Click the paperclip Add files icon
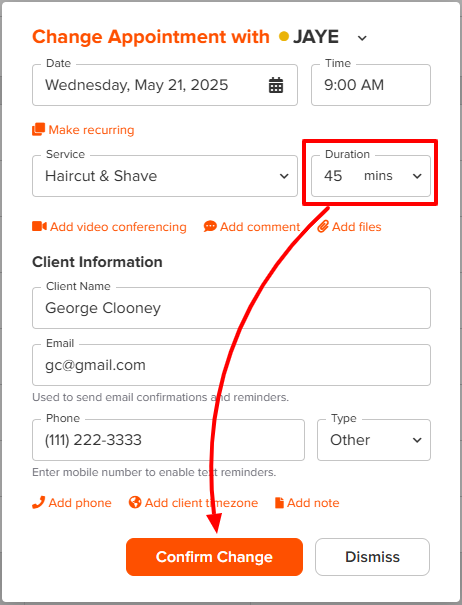Image resolution: width=462 pixels, height=605 pixels. point(323,226)
